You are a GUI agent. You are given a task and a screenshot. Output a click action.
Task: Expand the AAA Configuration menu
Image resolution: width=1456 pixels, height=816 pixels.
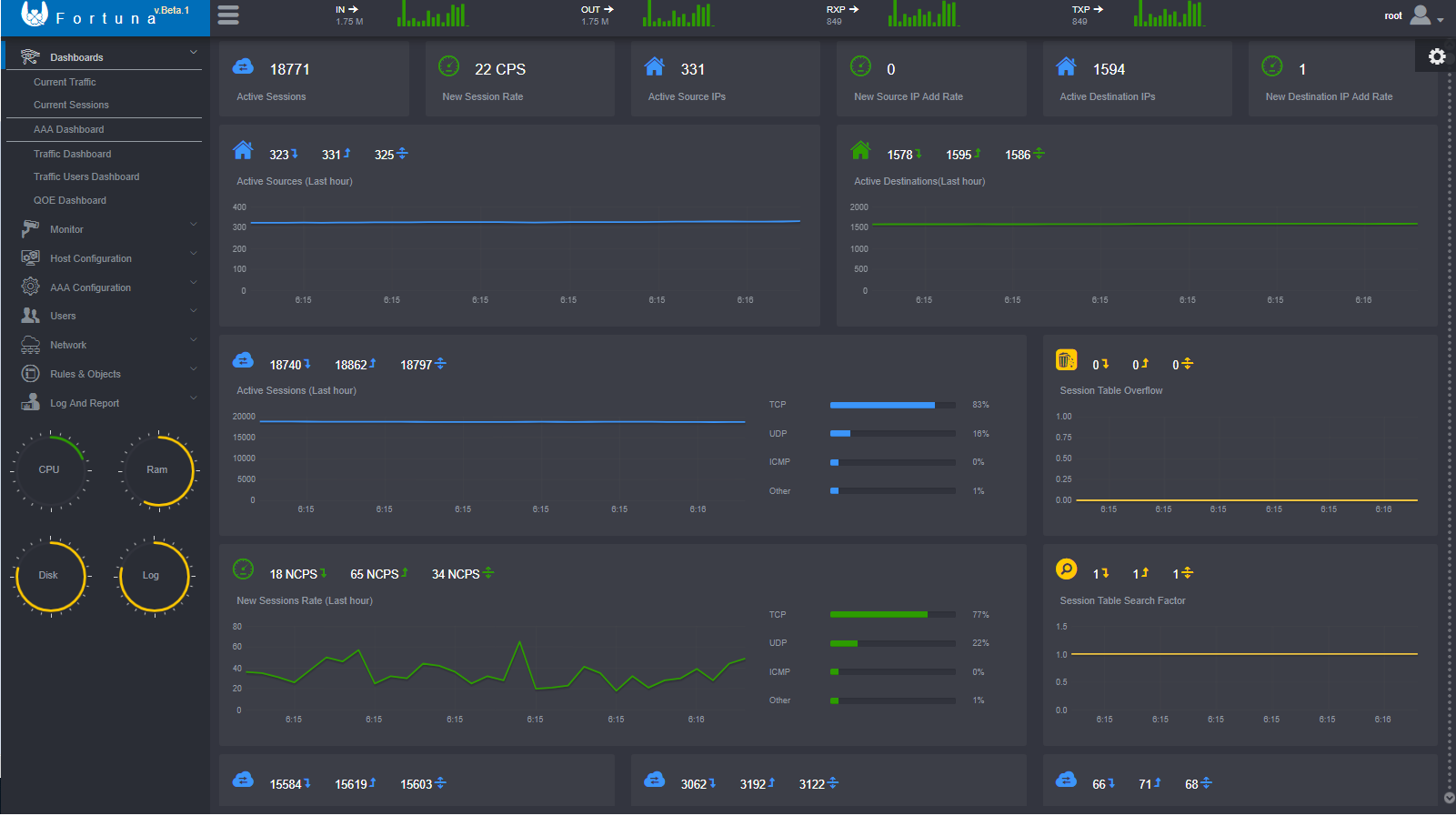click(x=90, y=287)
